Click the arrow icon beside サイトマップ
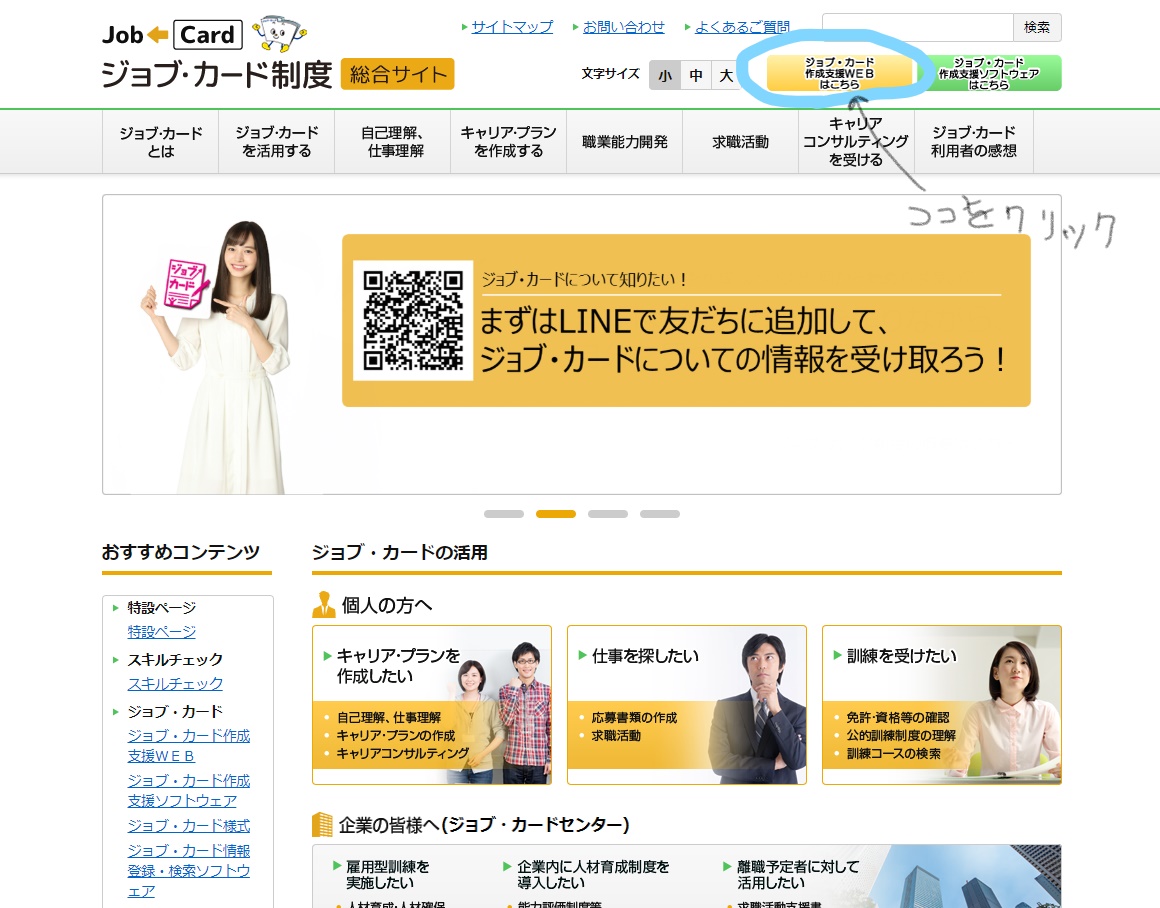This screenshot has height=908, width=1160. (x=465, y=27)
